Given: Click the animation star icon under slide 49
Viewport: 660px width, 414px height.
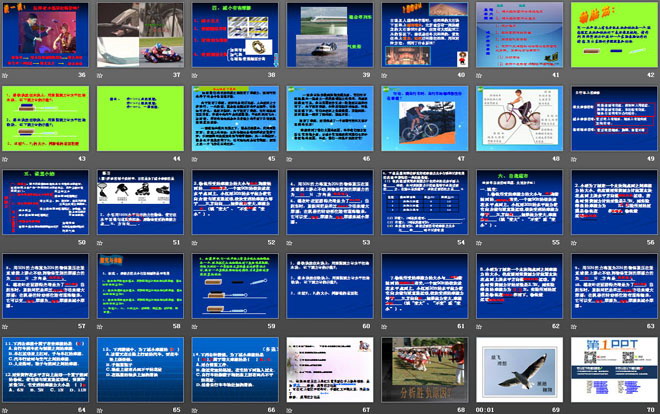Looking at the screenshot, I should [x=574, y=159].
